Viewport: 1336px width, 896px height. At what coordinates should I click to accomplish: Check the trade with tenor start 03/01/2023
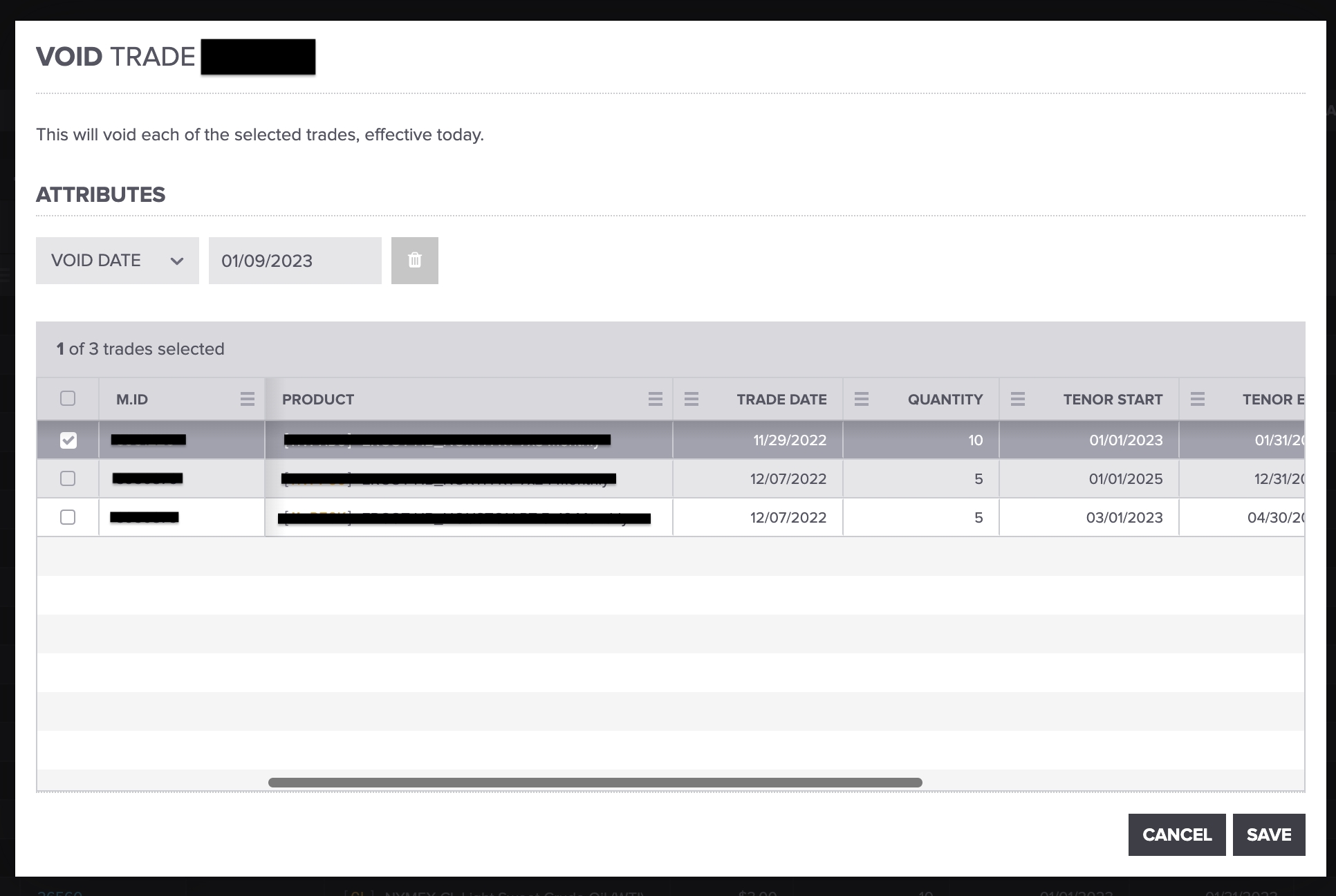[x=68, y=517]
